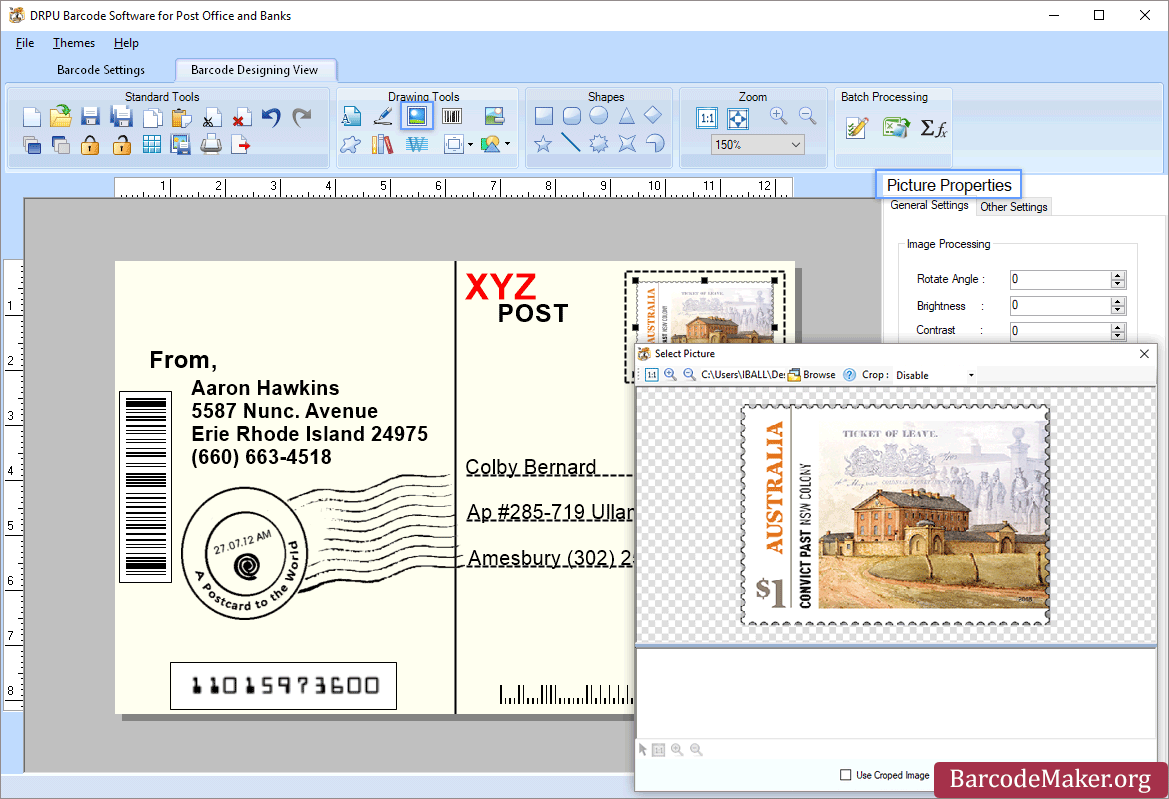Screen dimensions: 1169x799
Task: Show the grid using the grid icon
Action: coord(151,144)
